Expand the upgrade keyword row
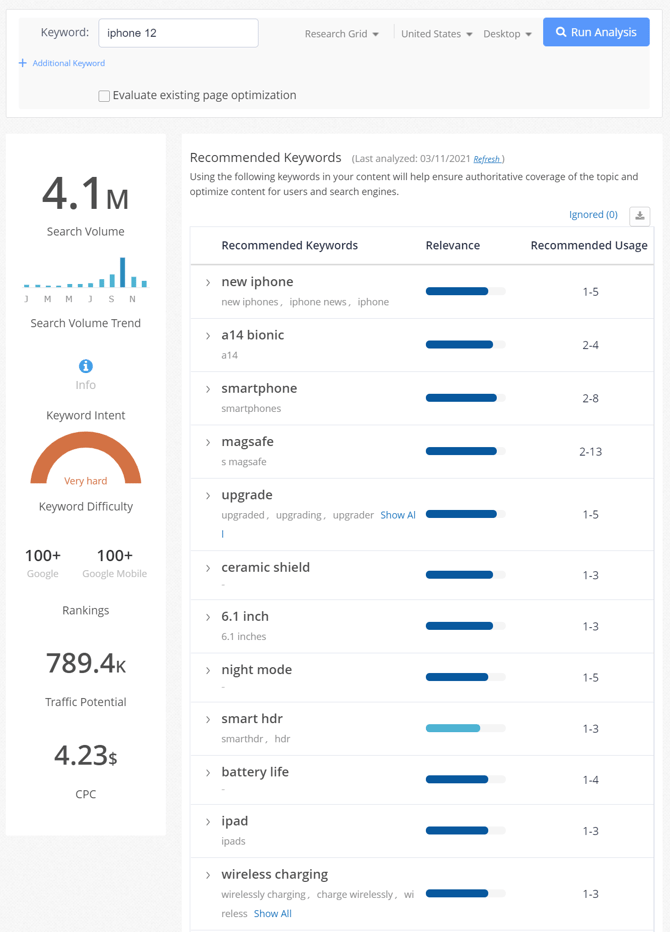This screenshot has height=932, width=670. pyautogui.click(x=207, y=496)
